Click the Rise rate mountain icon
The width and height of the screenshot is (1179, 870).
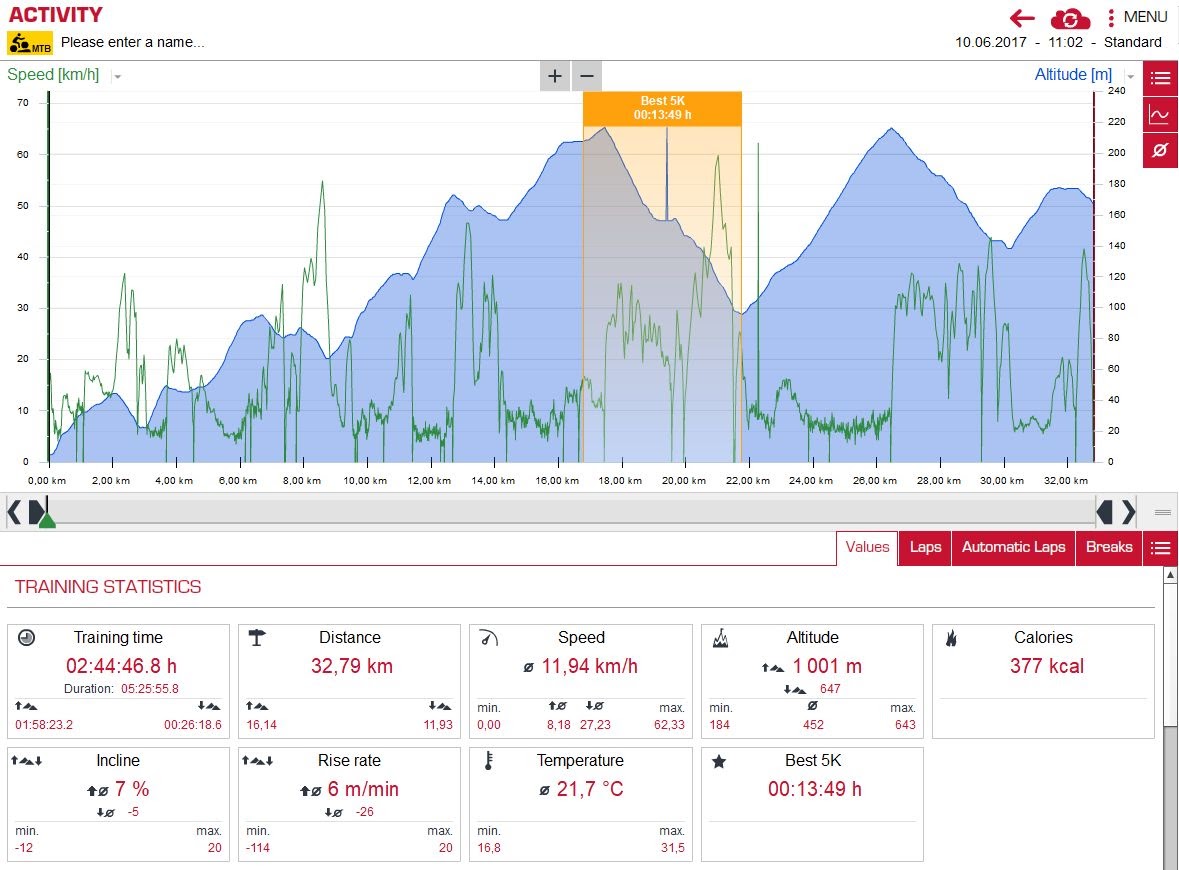(x=257, y=761)
